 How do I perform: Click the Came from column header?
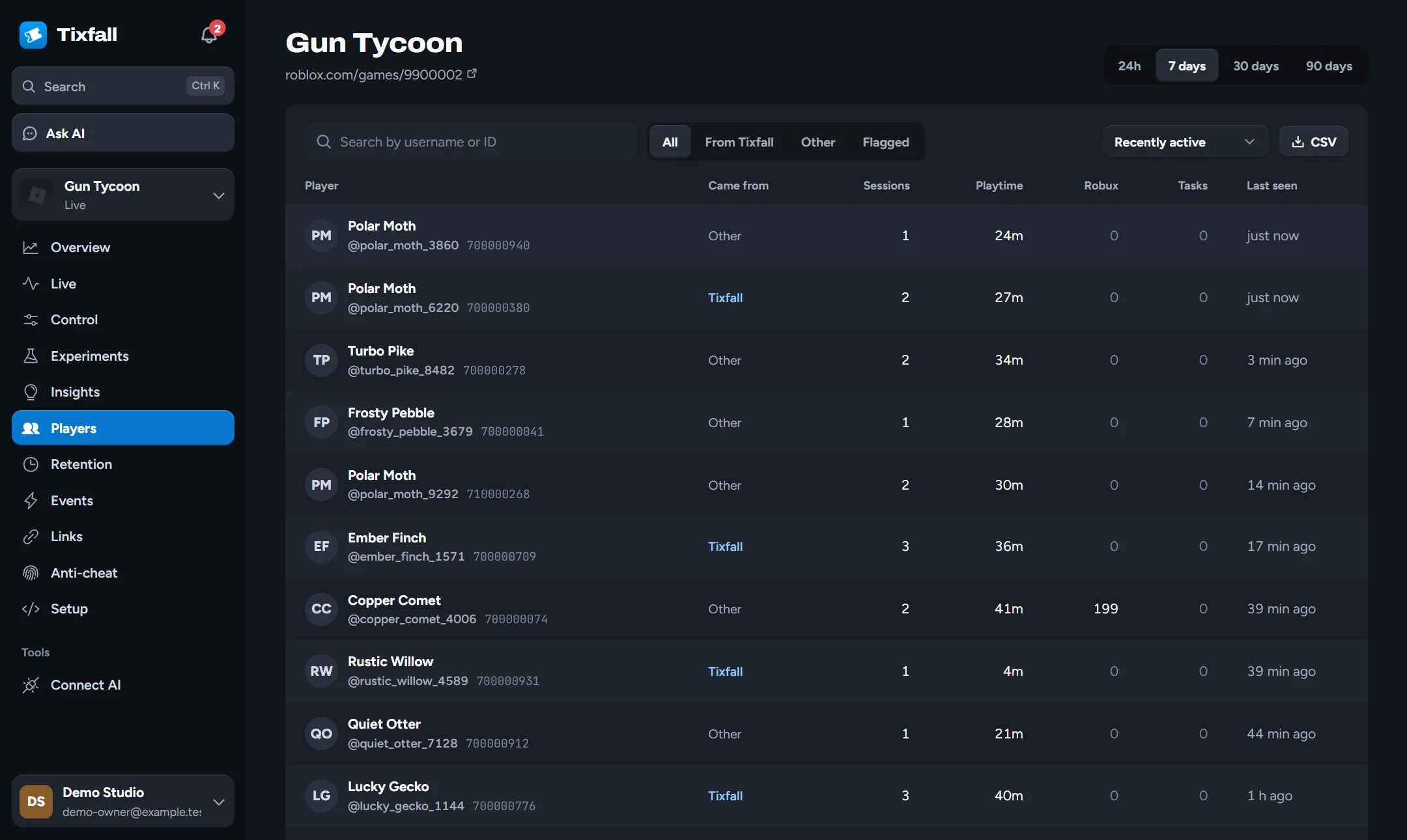738,186
